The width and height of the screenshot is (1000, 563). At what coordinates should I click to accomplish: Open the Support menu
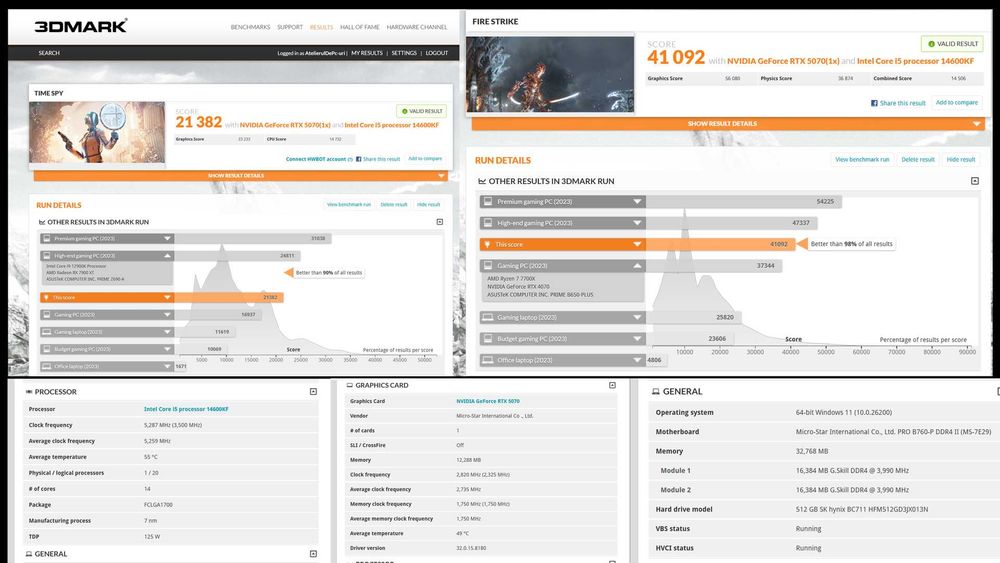(x=290, y=27)
